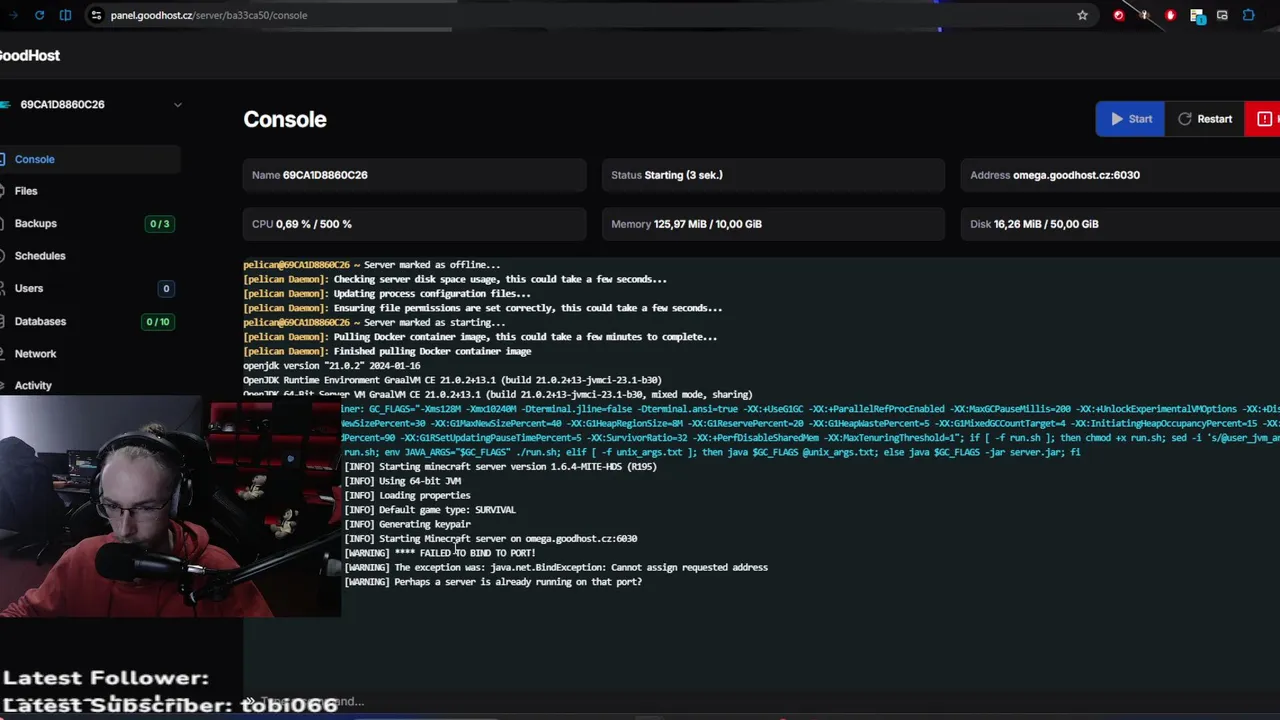1280x720 pixels.
Task: Bookmark this page with the star icon
Action: click(1082, 15)
